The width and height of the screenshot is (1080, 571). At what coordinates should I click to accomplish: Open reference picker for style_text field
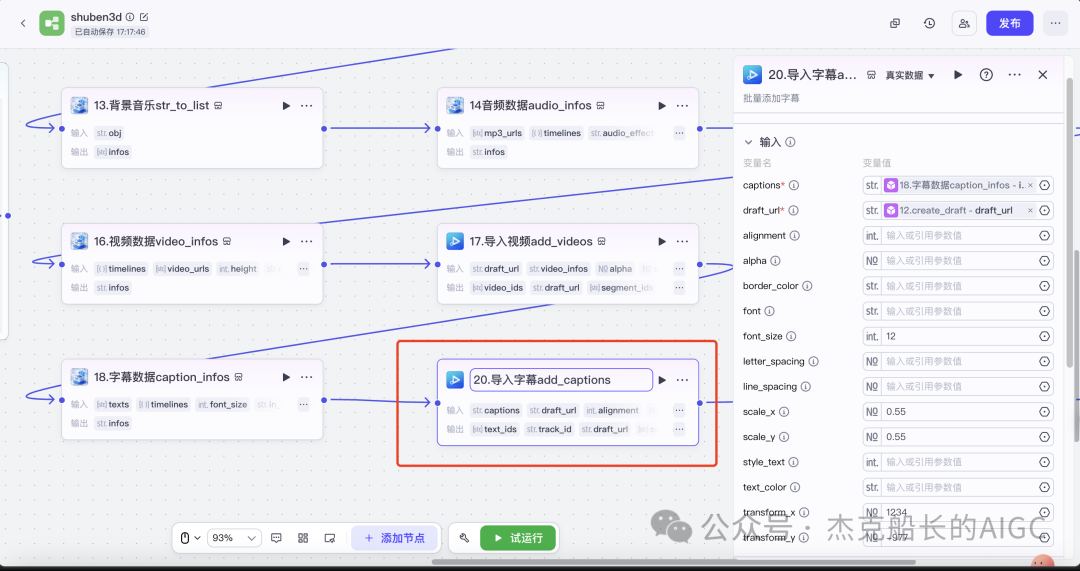(x=1044, y=462)
